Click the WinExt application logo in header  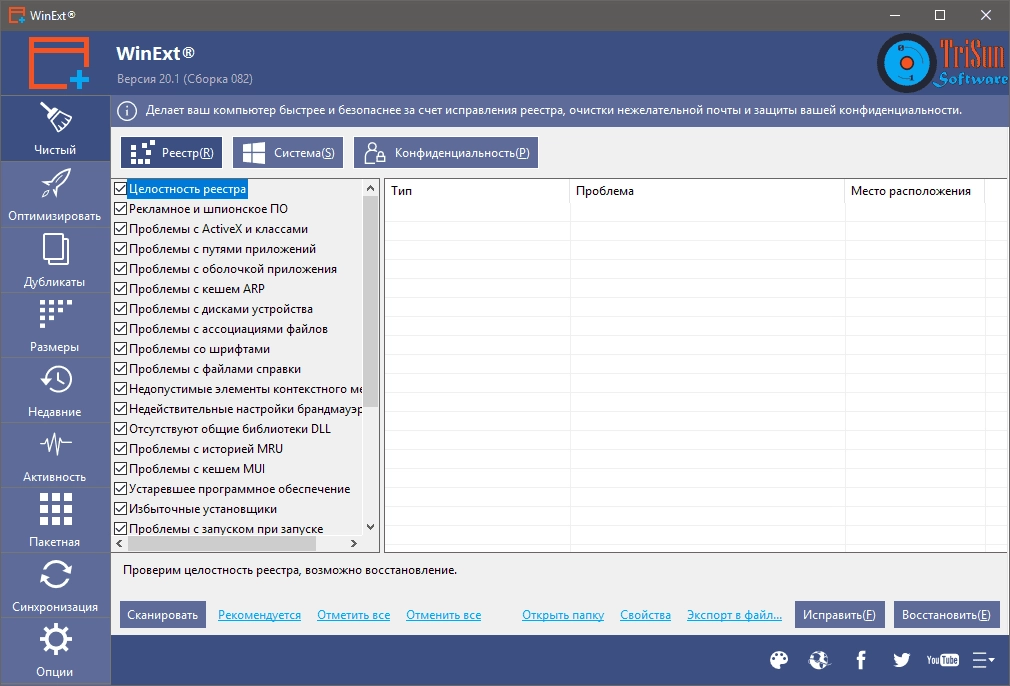tap(59, 62)
